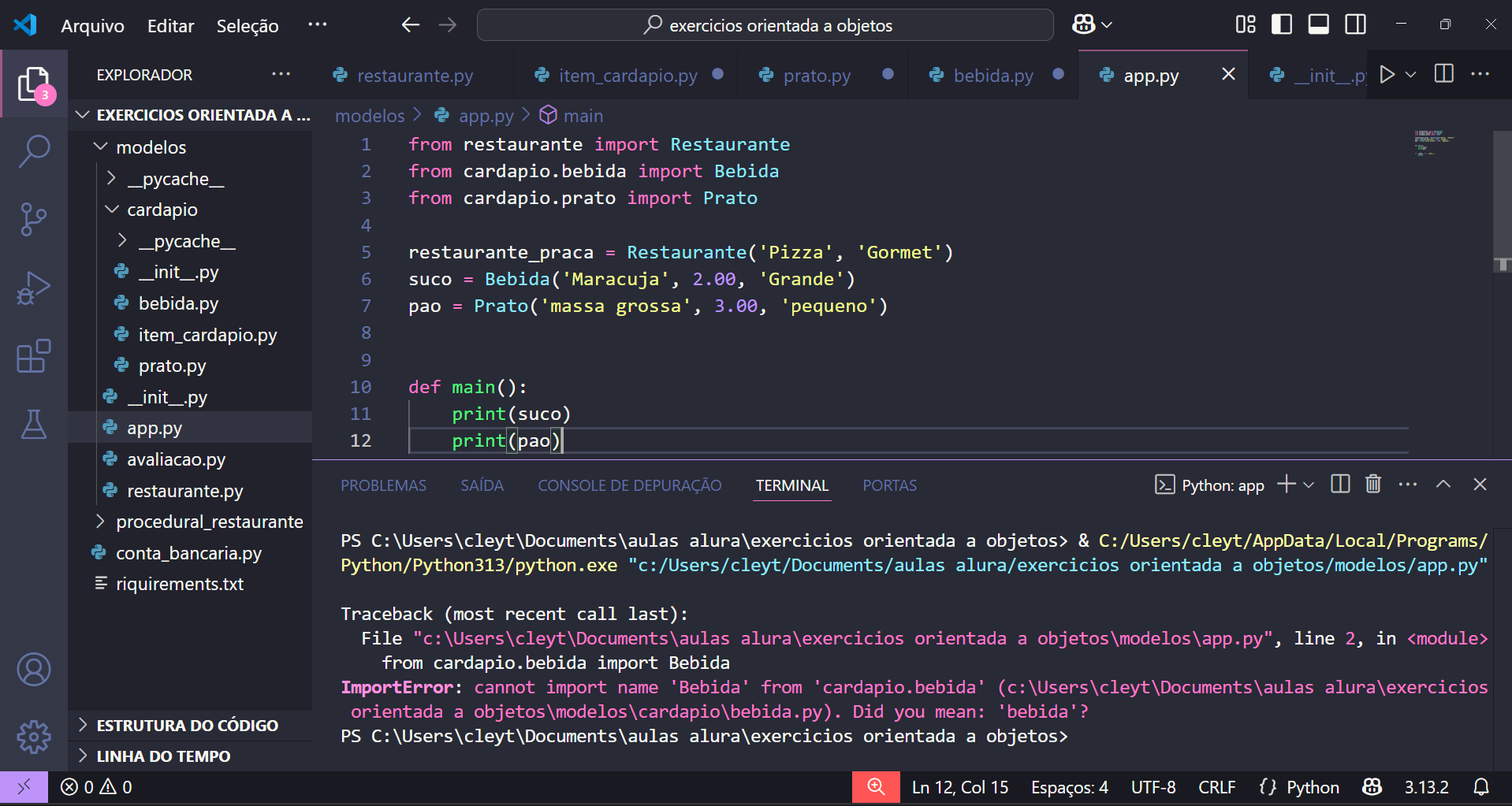The height and width of the screenshot is (806, 1512).
Task: Split the editor to the right
Action: (x=1444, y=74)
